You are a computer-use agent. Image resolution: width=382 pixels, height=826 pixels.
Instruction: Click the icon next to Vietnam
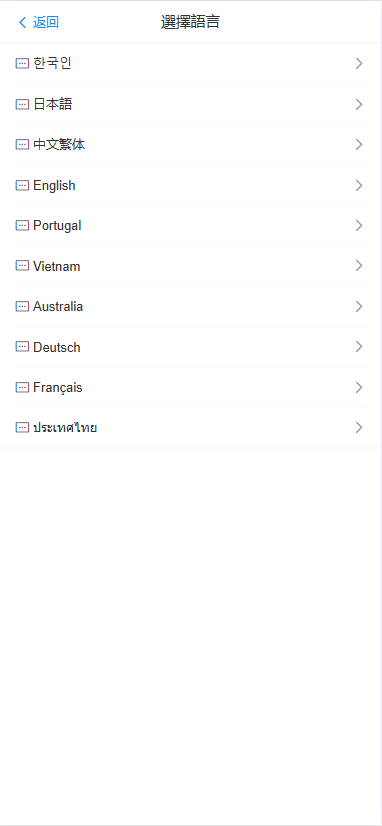pos(22,266)
